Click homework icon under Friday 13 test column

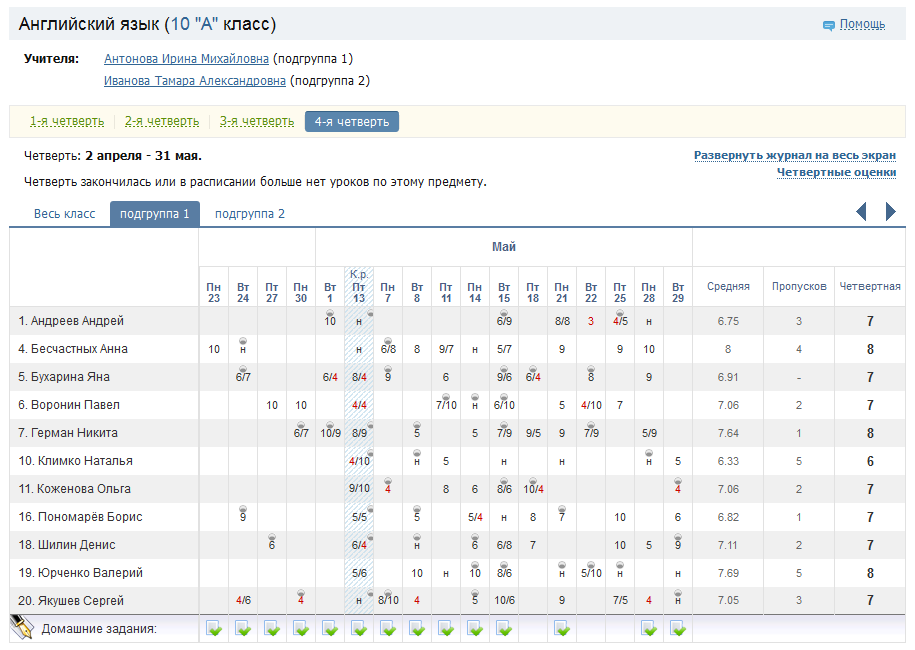[x=359, y=629]
